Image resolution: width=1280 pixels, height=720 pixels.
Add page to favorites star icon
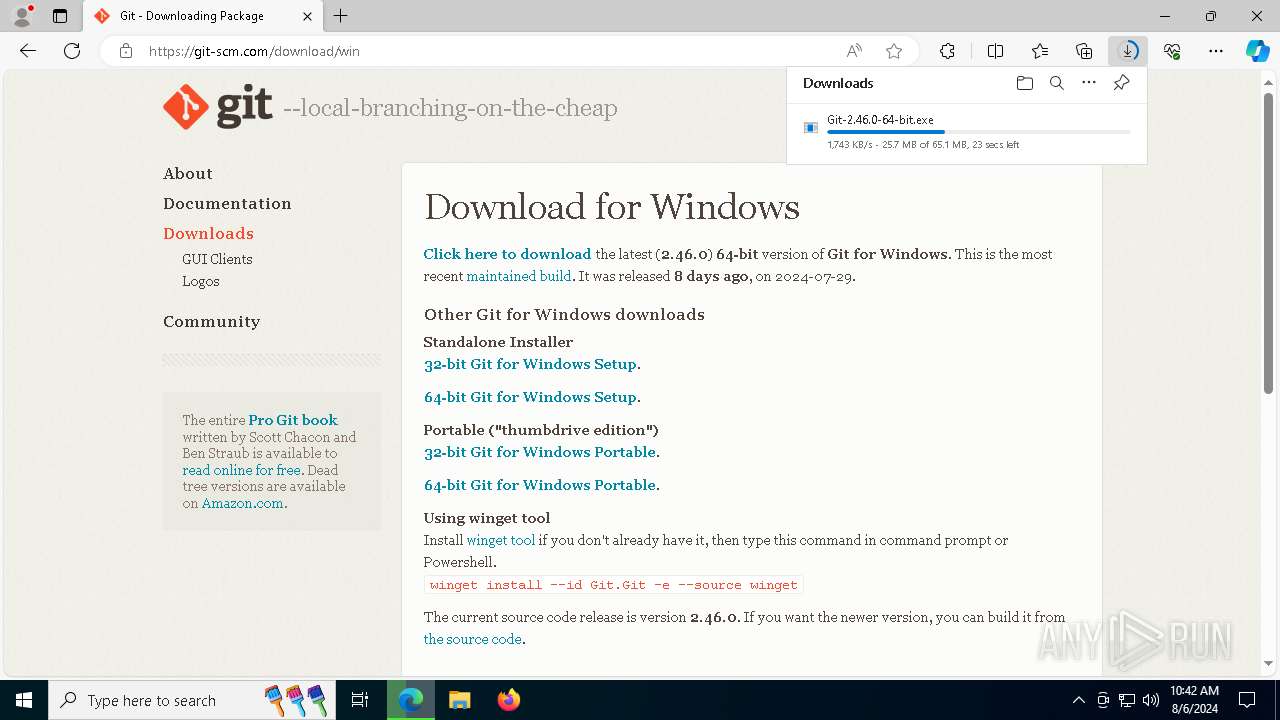click(894, 51)
